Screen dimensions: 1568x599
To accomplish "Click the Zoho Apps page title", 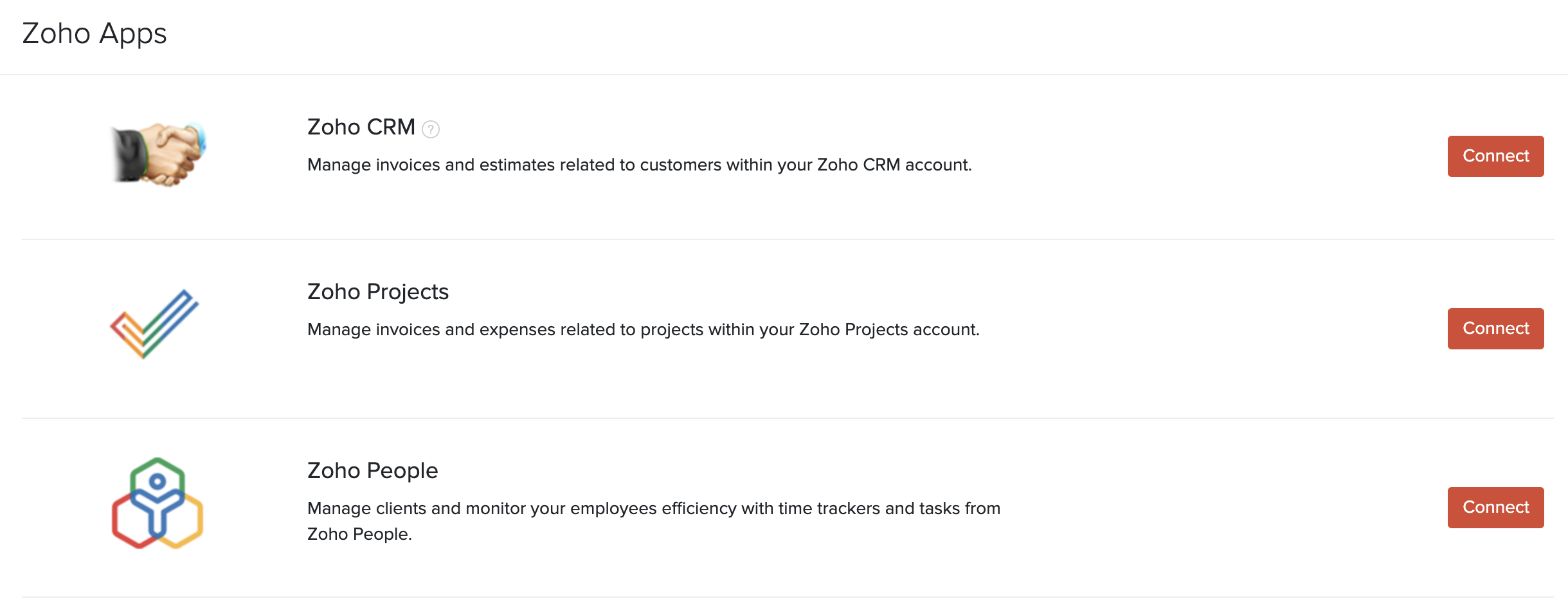I will [x=95, y=33].
